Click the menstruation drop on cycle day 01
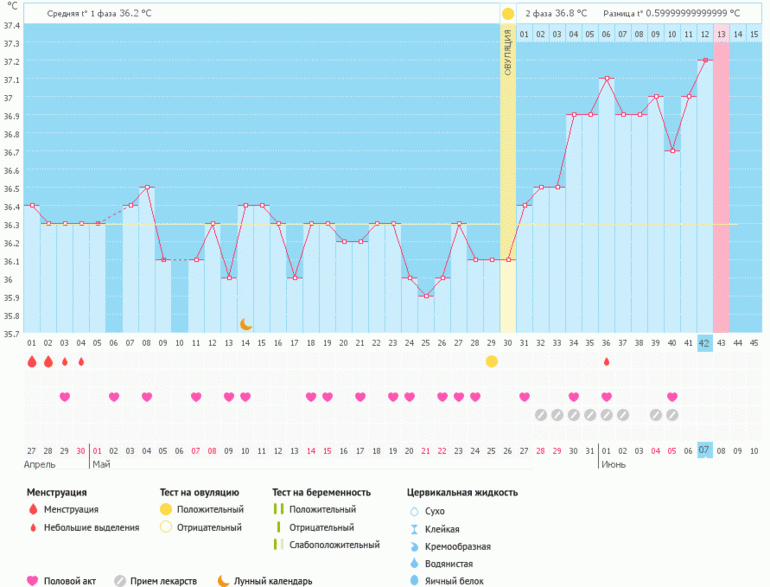Image resolution: width=770 pixels, height=587 pixels. (x=32, y=362)
